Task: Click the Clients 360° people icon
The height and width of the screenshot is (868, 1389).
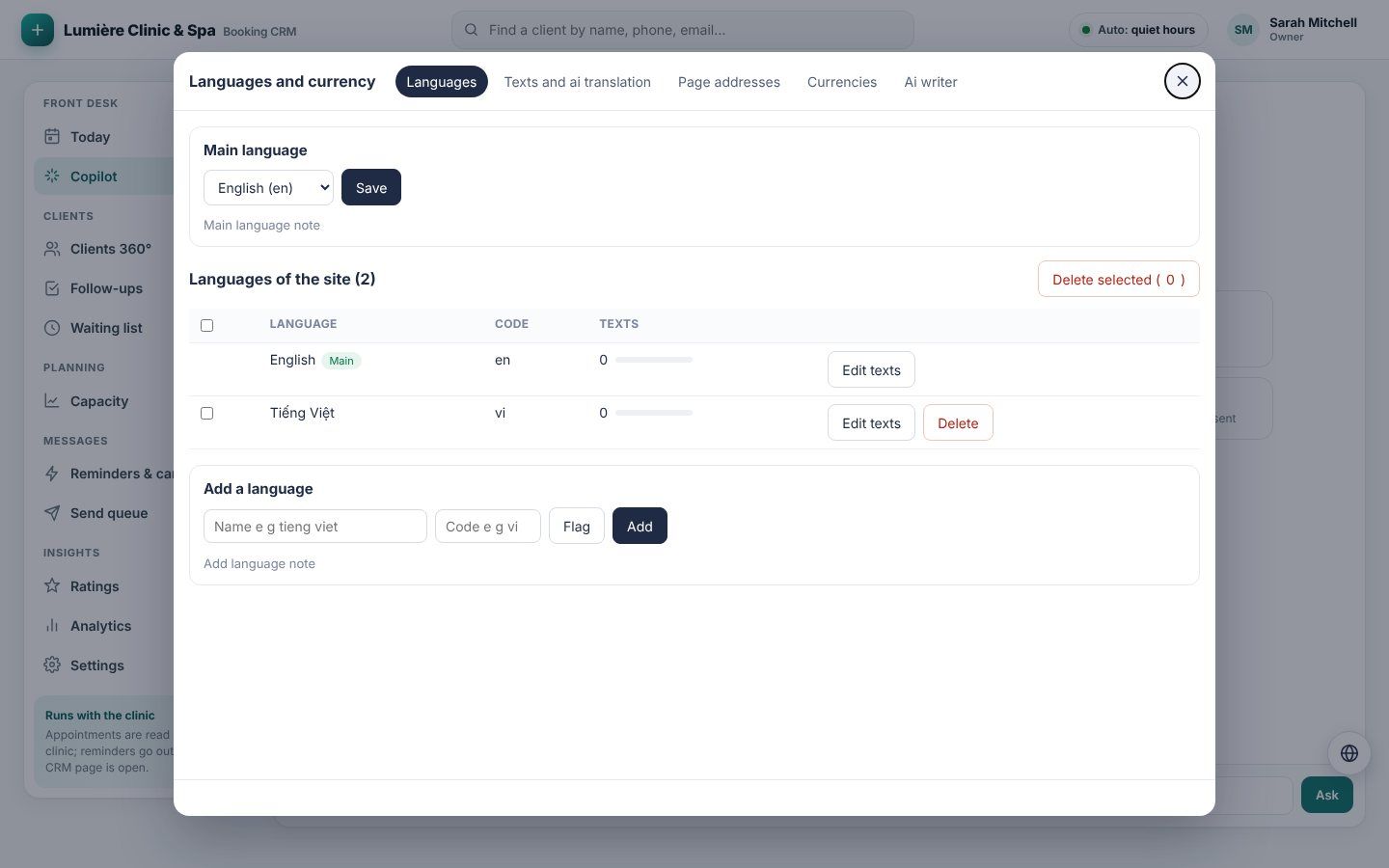Action: click(52, 249)
